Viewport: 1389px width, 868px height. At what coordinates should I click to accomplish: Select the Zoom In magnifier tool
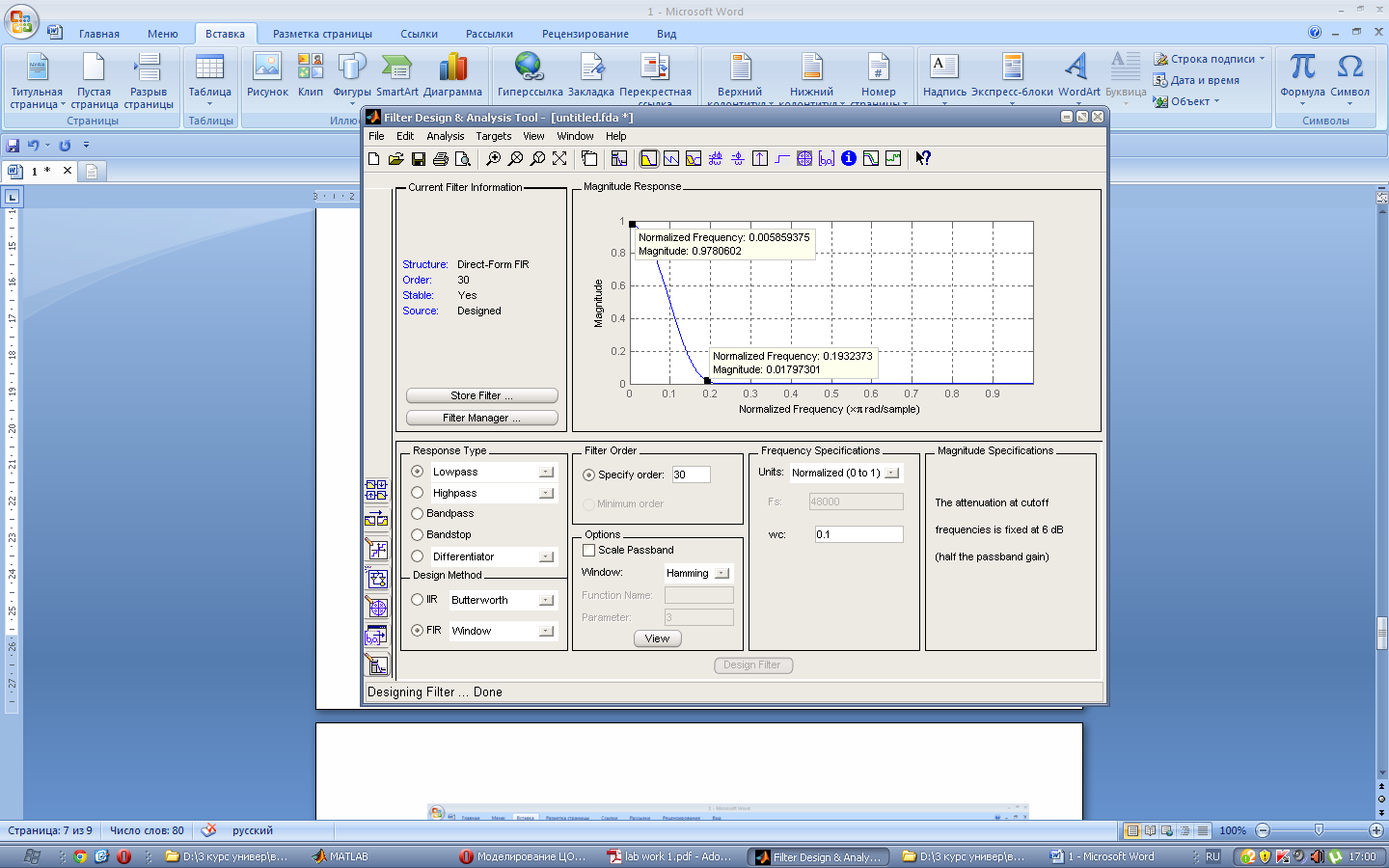pyautogui.click(x=493, y=158)
